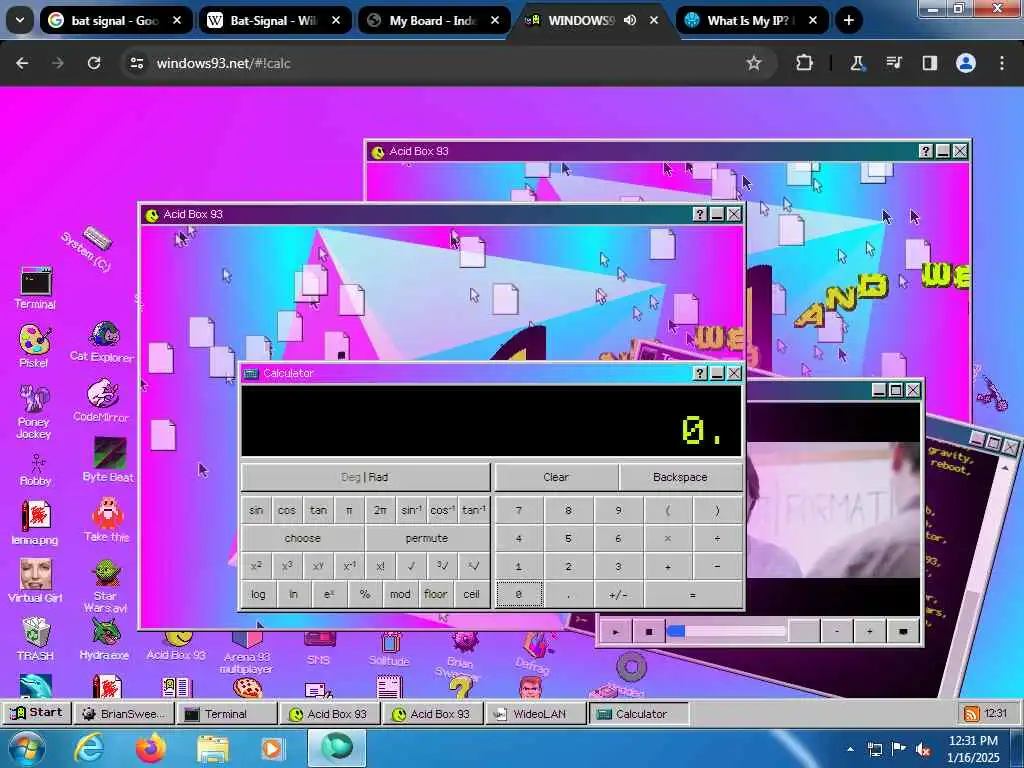Image resolution: width=1024 pixels, height=768 pixels.
Task: Click the number 7 key in Calculator
Action: [519, 510]
